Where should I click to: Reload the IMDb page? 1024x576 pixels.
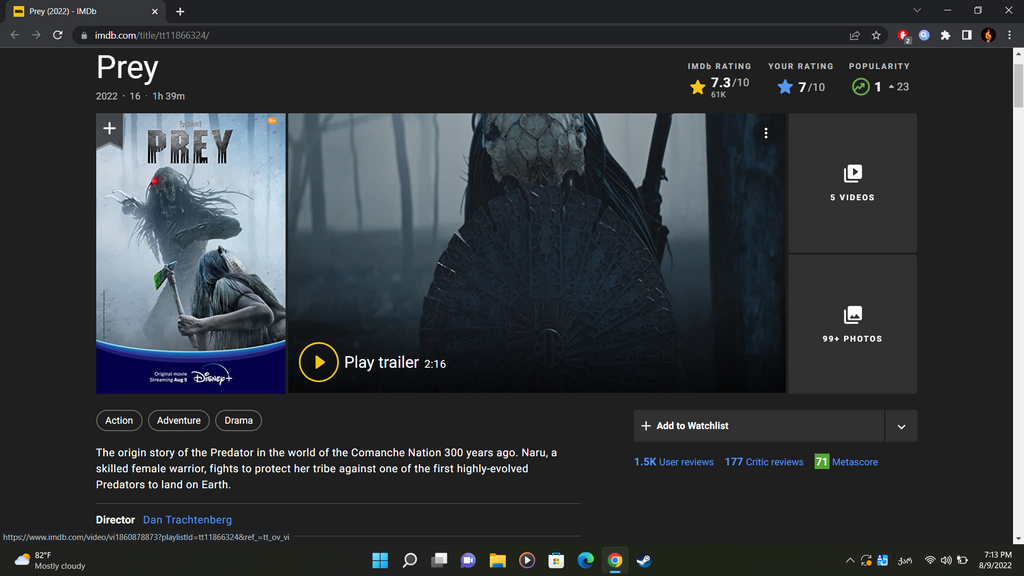pos(57,35)
